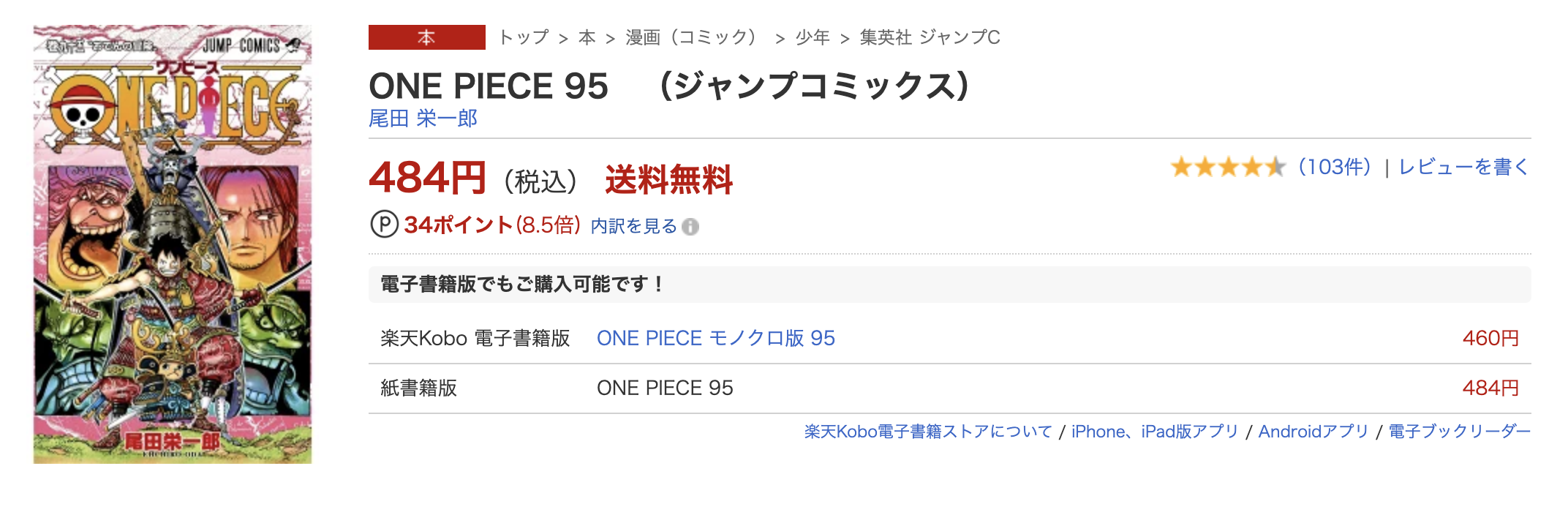Image resolution: width=1568 pixels, height=515 pixels.
Task: Open iPhone、iPad版アプリ link
Action: point(1154,432)
